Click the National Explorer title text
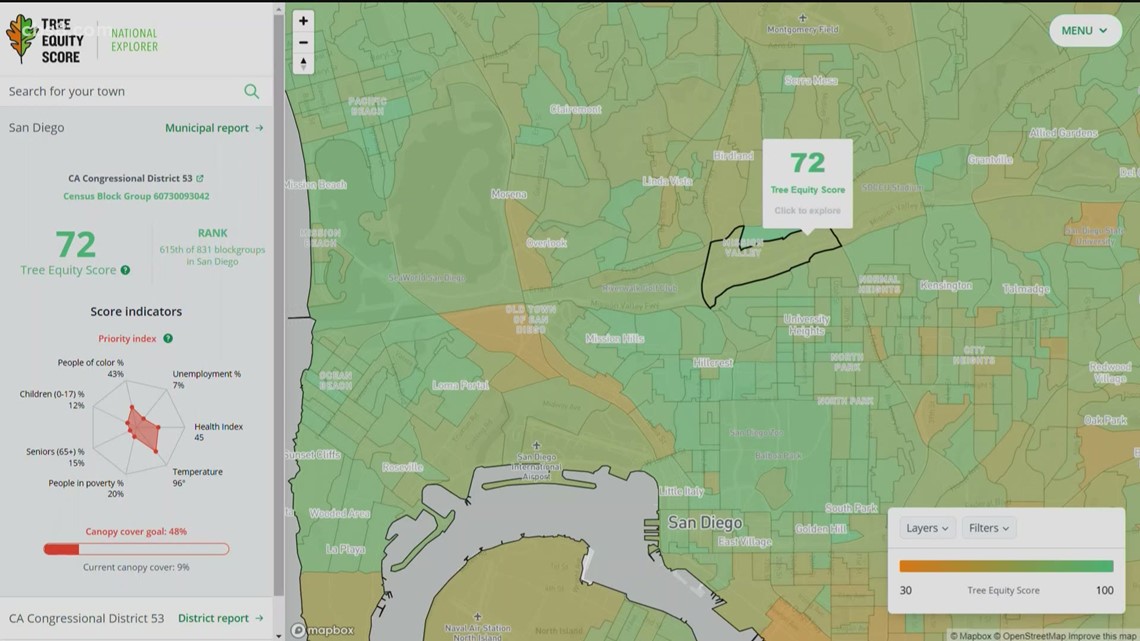1140x641 pixels. click(x=135, y=40)
